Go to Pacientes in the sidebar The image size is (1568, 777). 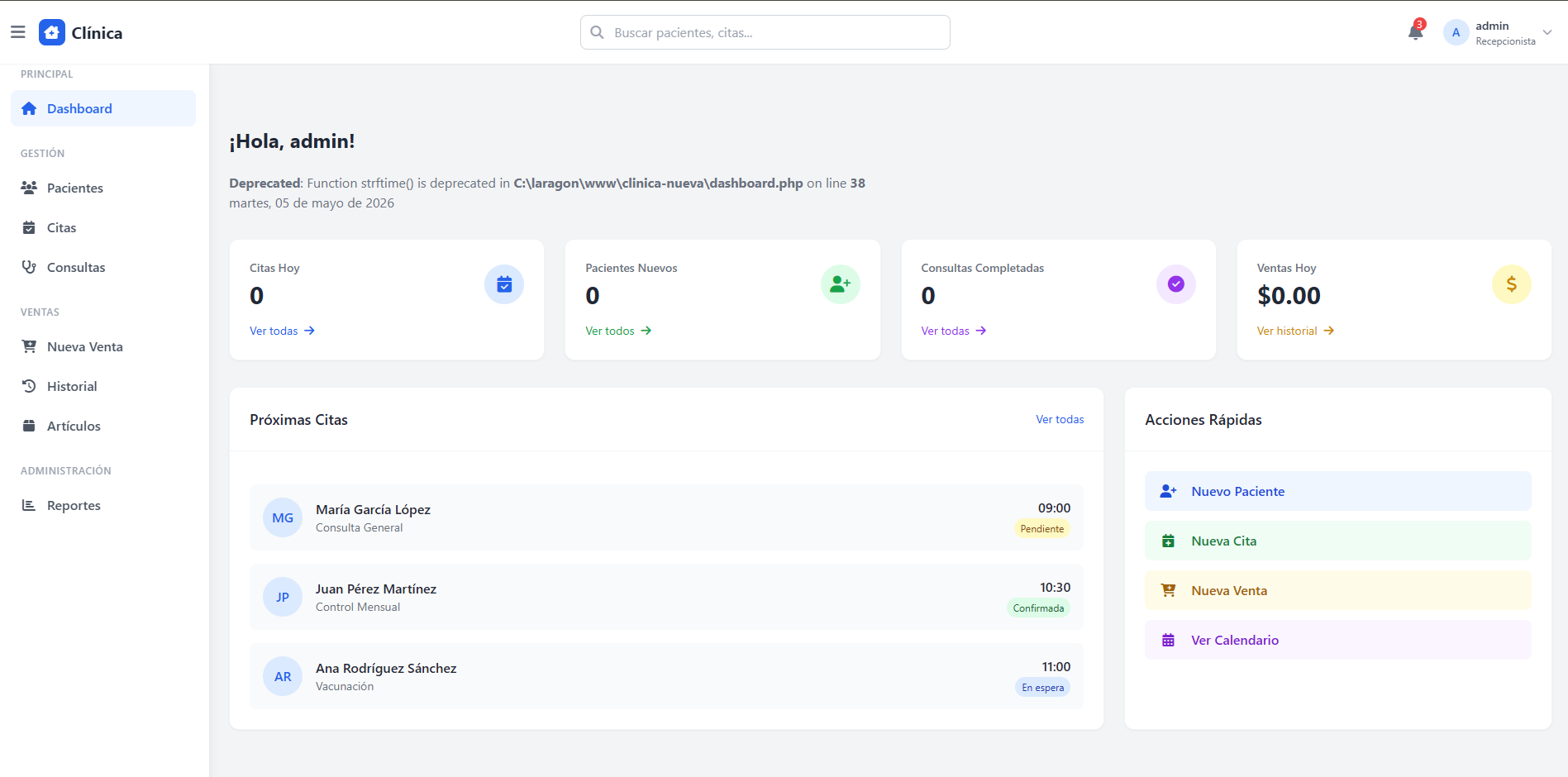(x=103, y=188)
